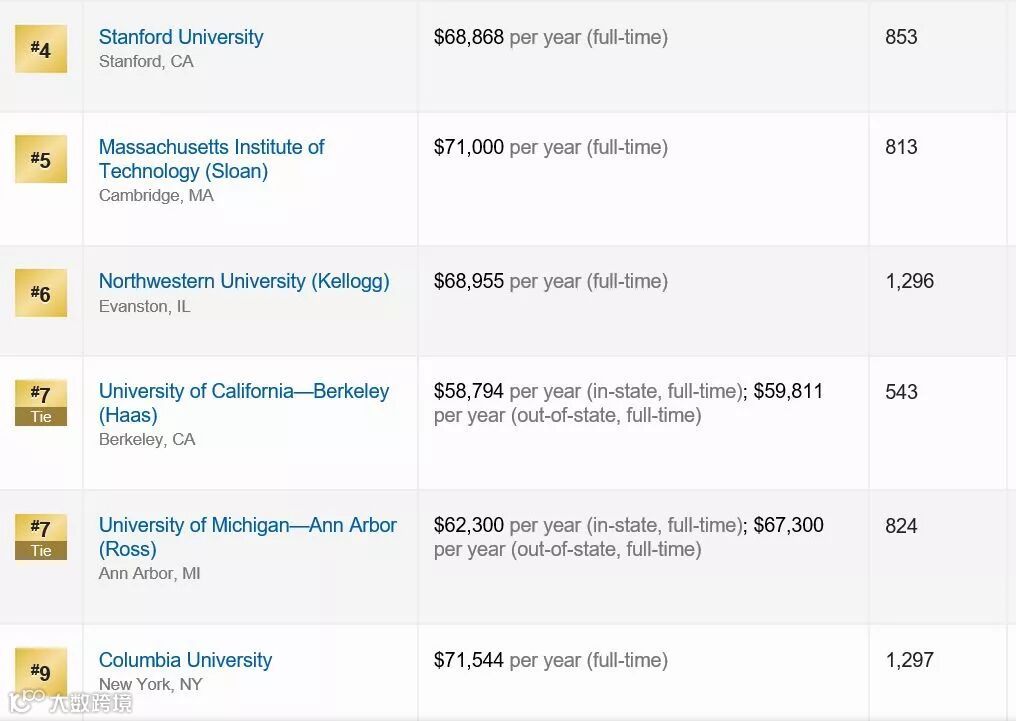Click the #7 Tie badge beside Berkeley
The height and width of the screenshot is (721, 1016).
(x=41, y=402)
